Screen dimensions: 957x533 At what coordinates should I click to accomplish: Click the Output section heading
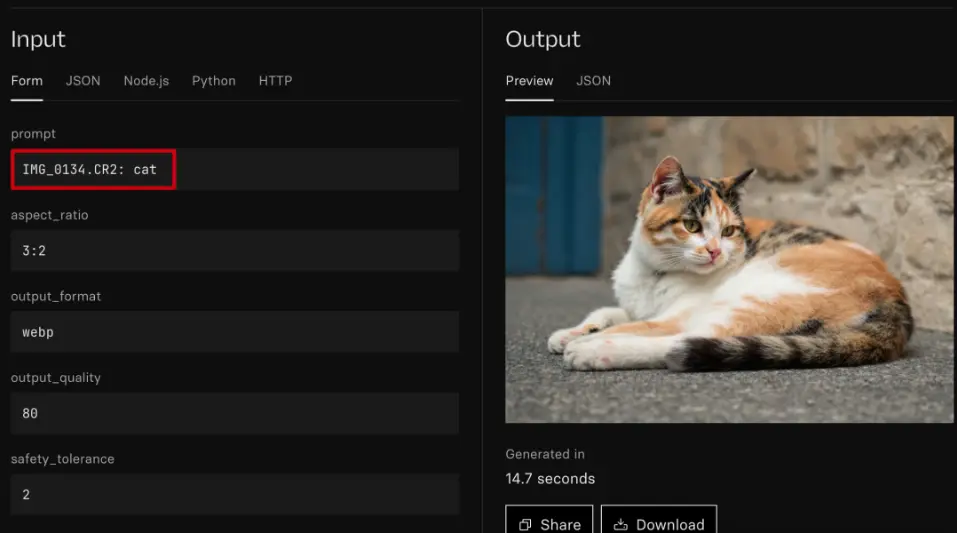542,40
